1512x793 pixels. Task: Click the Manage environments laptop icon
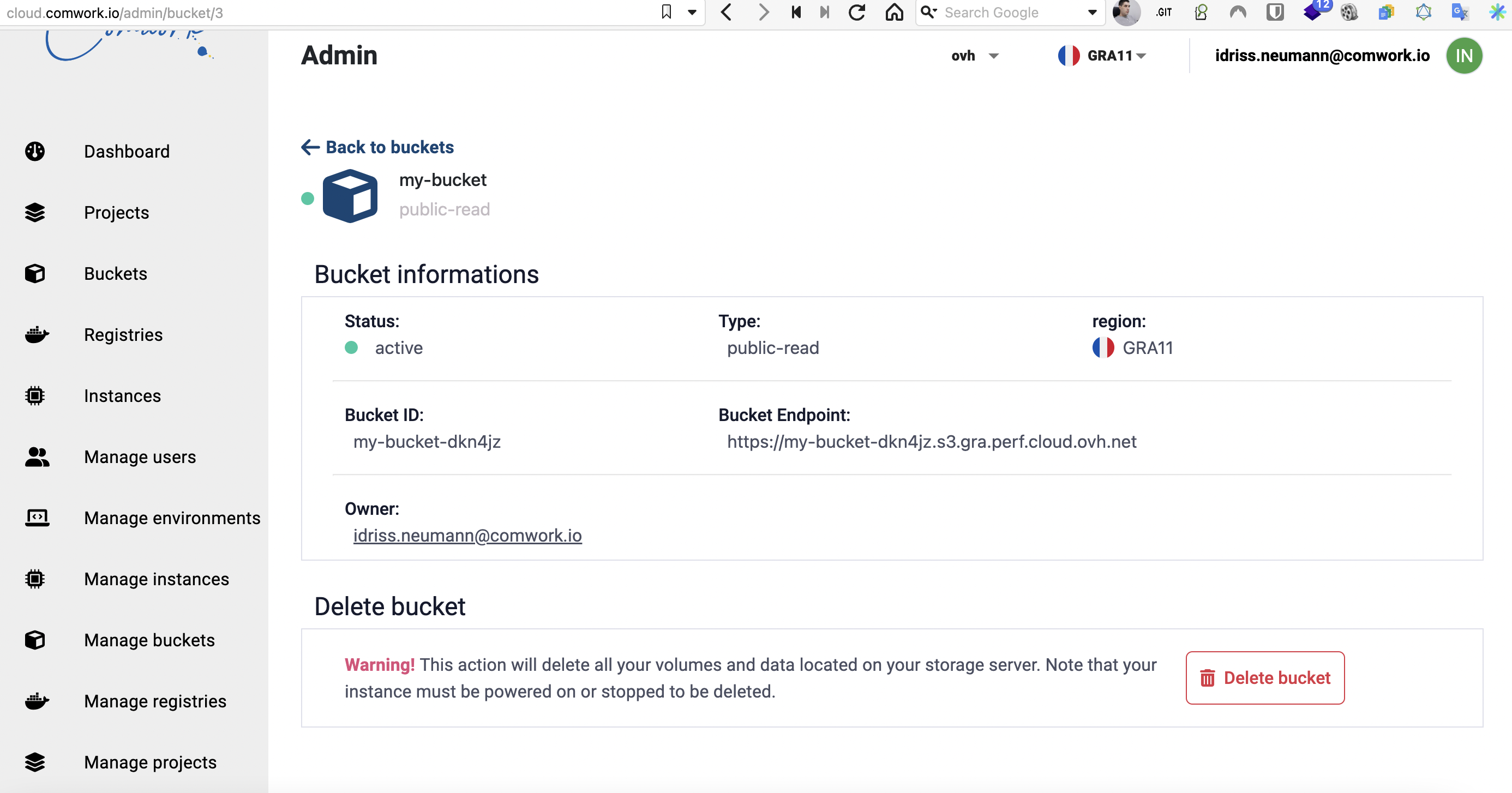click(37, 518)
